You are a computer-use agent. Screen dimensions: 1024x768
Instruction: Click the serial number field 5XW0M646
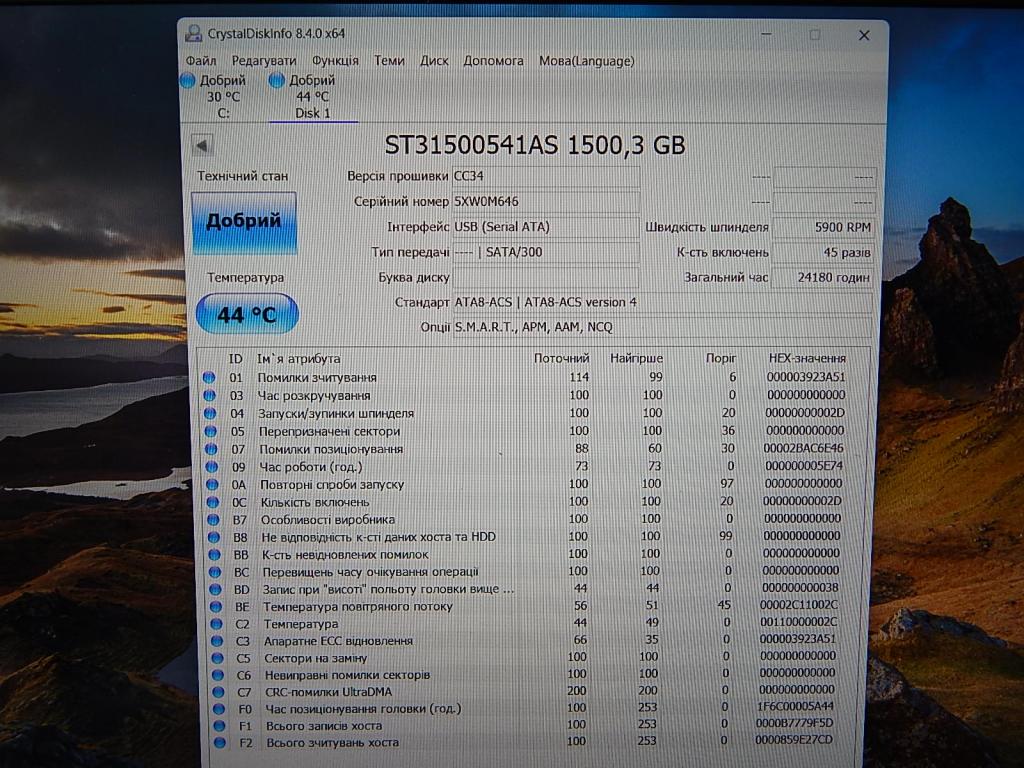pyautogui.click(x=545, y=201)
